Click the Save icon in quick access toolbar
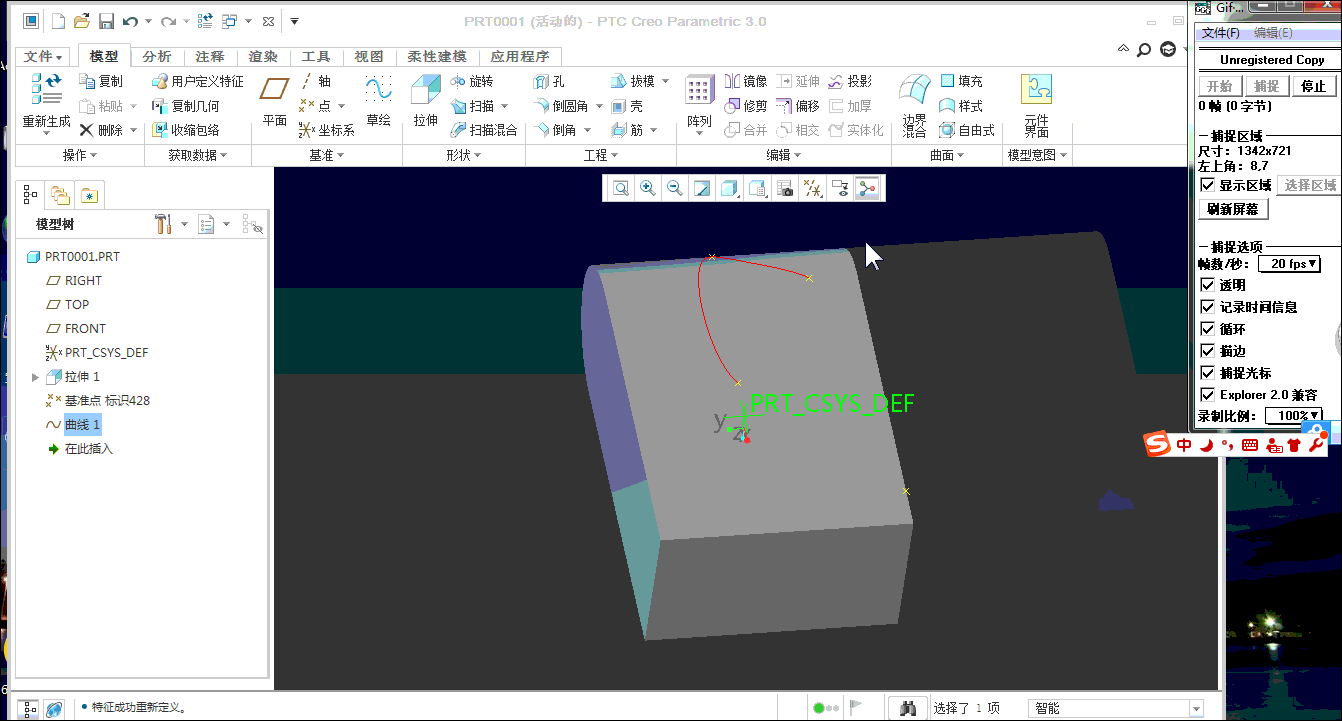Image resolution: width=1342 pixels, height=721 pixels. tap(106, 21)
